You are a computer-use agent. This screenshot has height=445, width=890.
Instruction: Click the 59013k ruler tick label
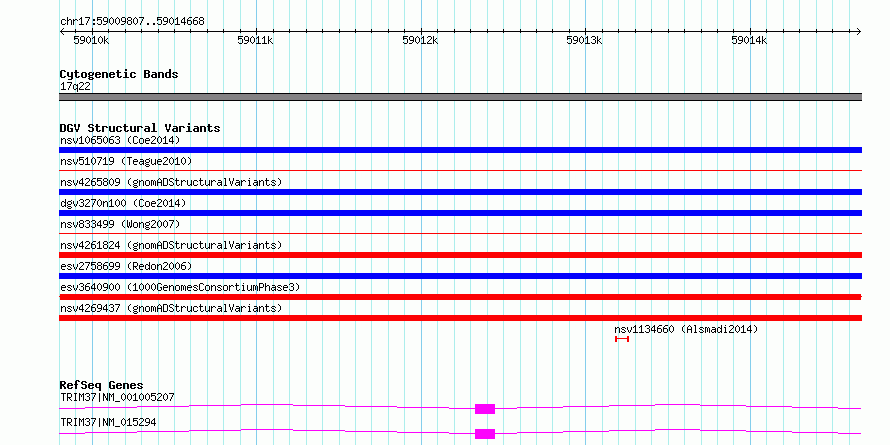[x=585, y=40]
